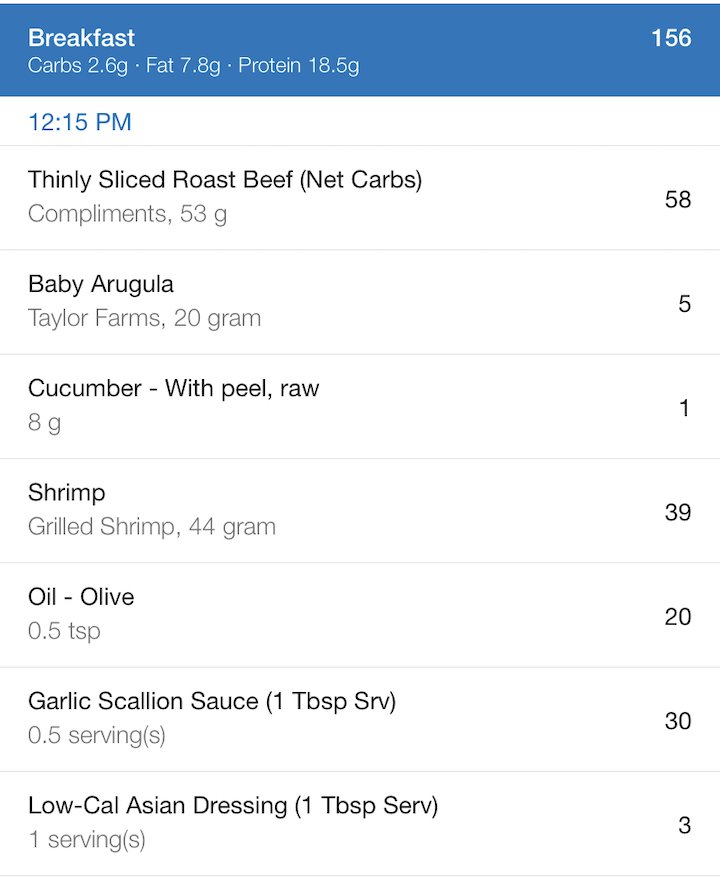The image size is (720, 877).
Task: Tap the 0.5 tsp serving text
Action: [x=64, y=631]
